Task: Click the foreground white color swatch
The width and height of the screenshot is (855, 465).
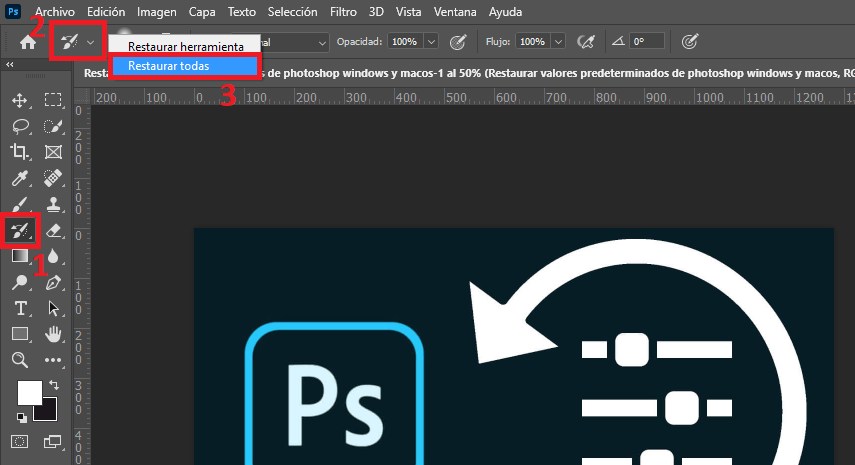Action: (29, 392)
